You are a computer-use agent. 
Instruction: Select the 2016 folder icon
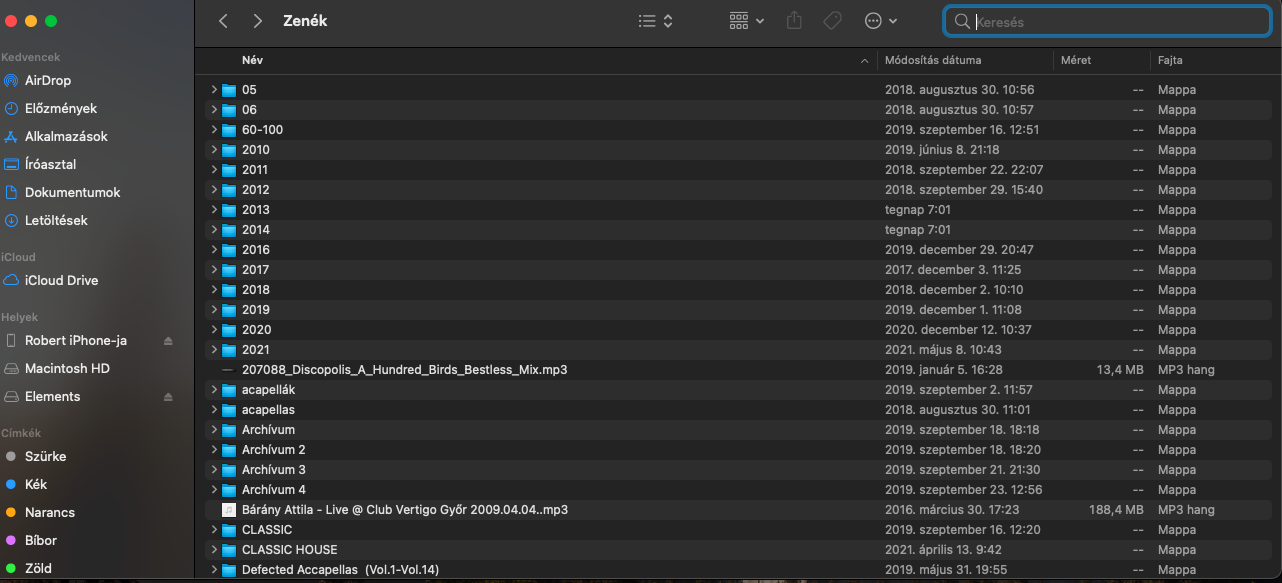229,250
